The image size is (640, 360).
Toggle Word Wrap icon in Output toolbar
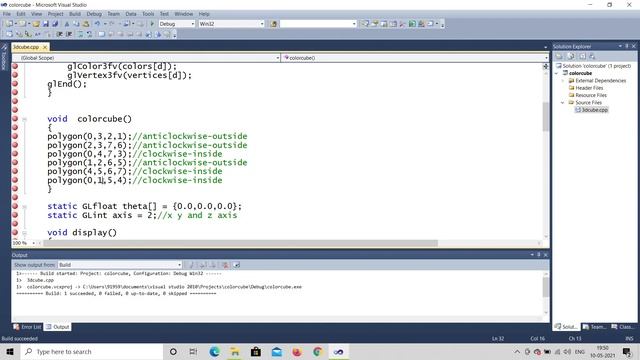pyautogui.click(x=236, y=265)
